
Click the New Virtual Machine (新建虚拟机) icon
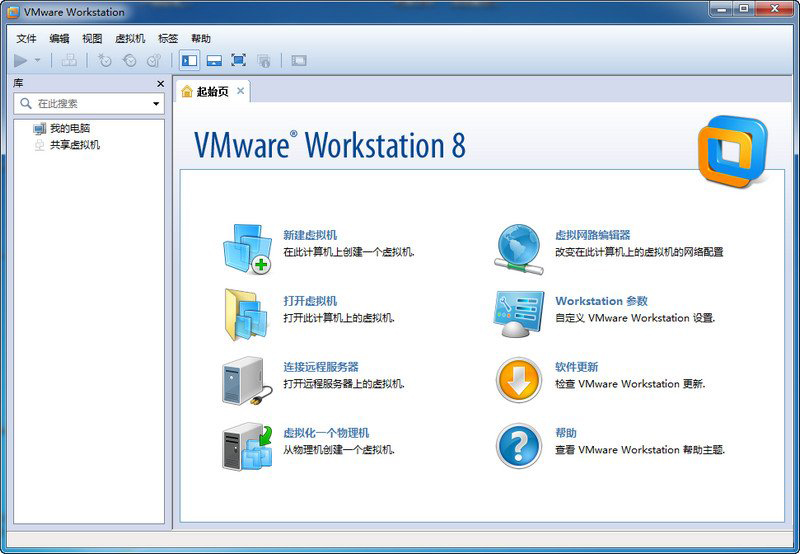point(247,249)
